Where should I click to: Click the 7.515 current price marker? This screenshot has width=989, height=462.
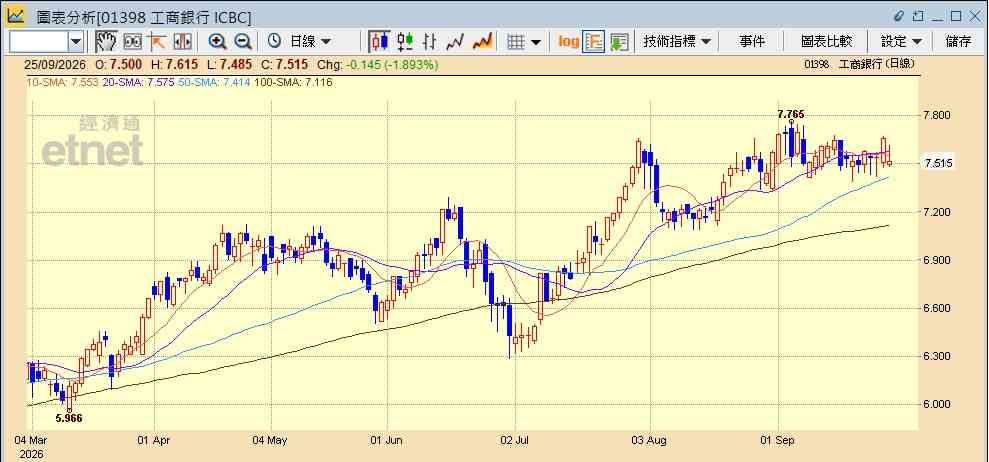pos(938,163)
